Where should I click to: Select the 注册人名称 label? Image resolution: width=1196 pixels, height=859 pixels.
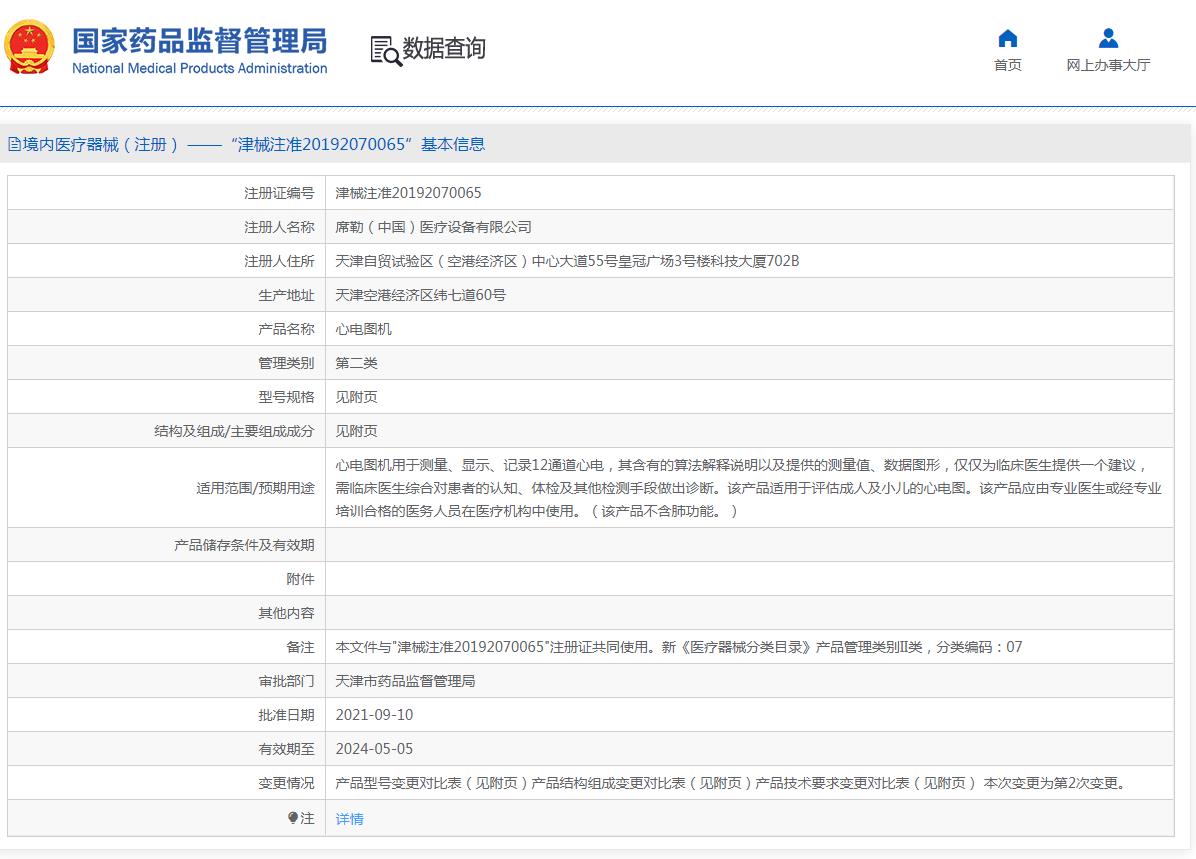[278, 227]
